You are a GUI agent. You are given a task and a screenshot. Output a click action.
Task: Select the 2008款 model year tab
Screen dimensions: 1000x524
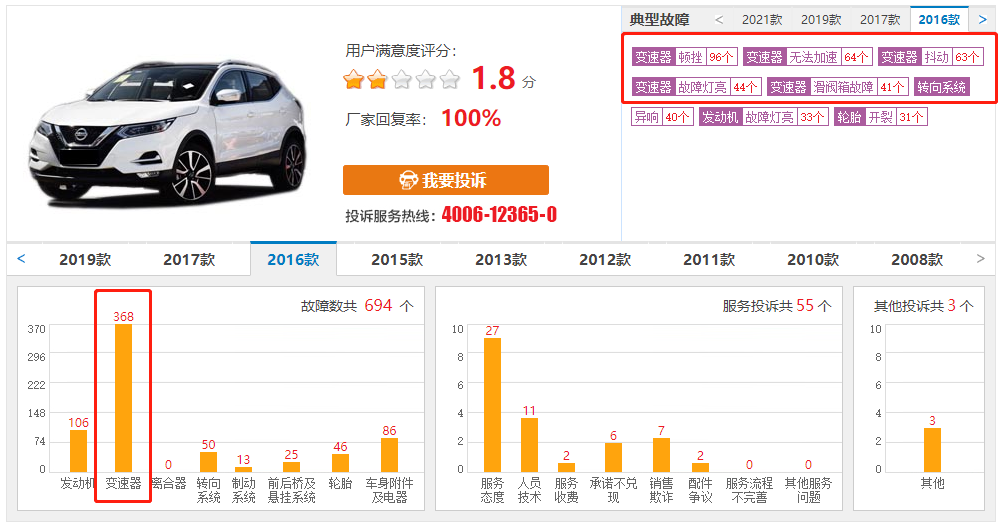pos(917,259)
